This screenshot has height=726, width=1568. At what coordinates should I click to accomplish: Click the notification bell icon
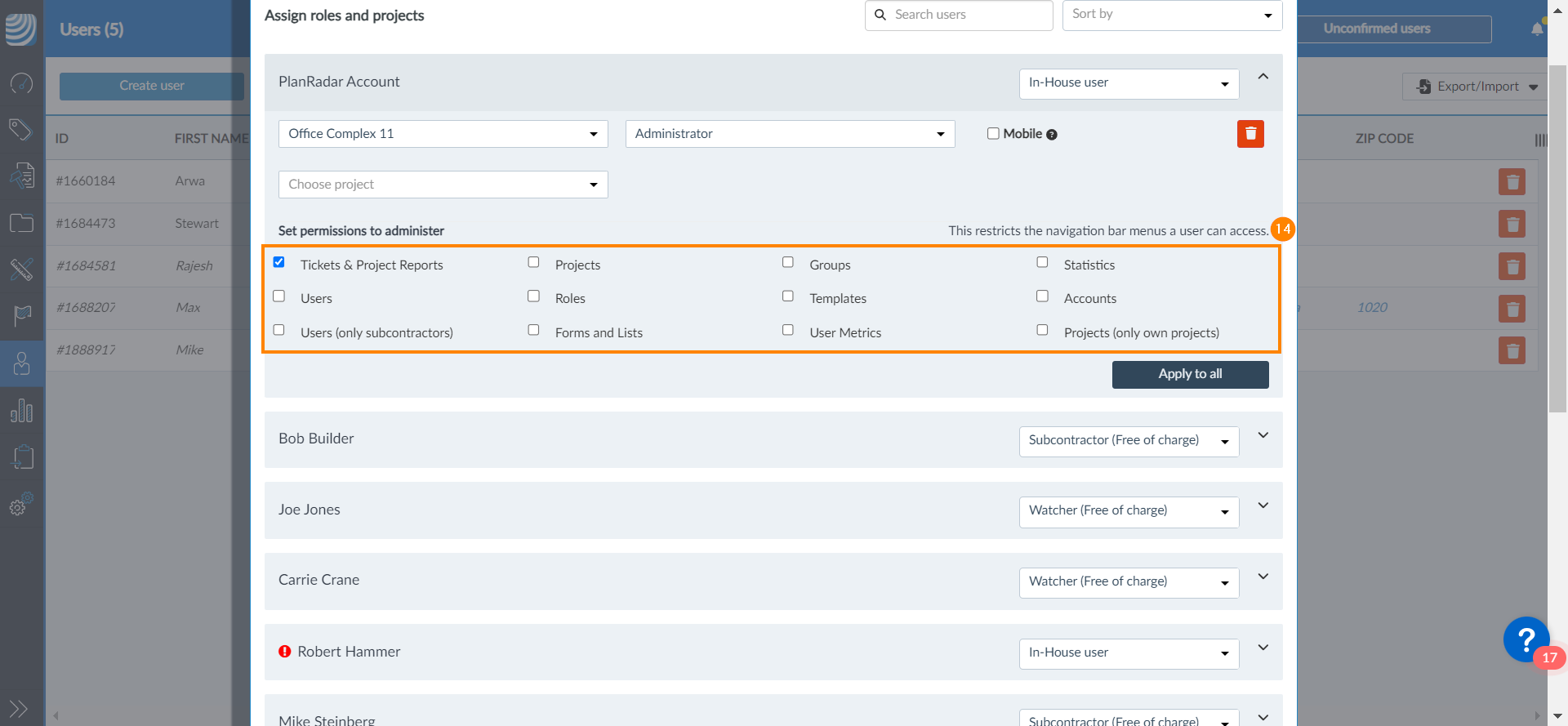[1537, 29]
